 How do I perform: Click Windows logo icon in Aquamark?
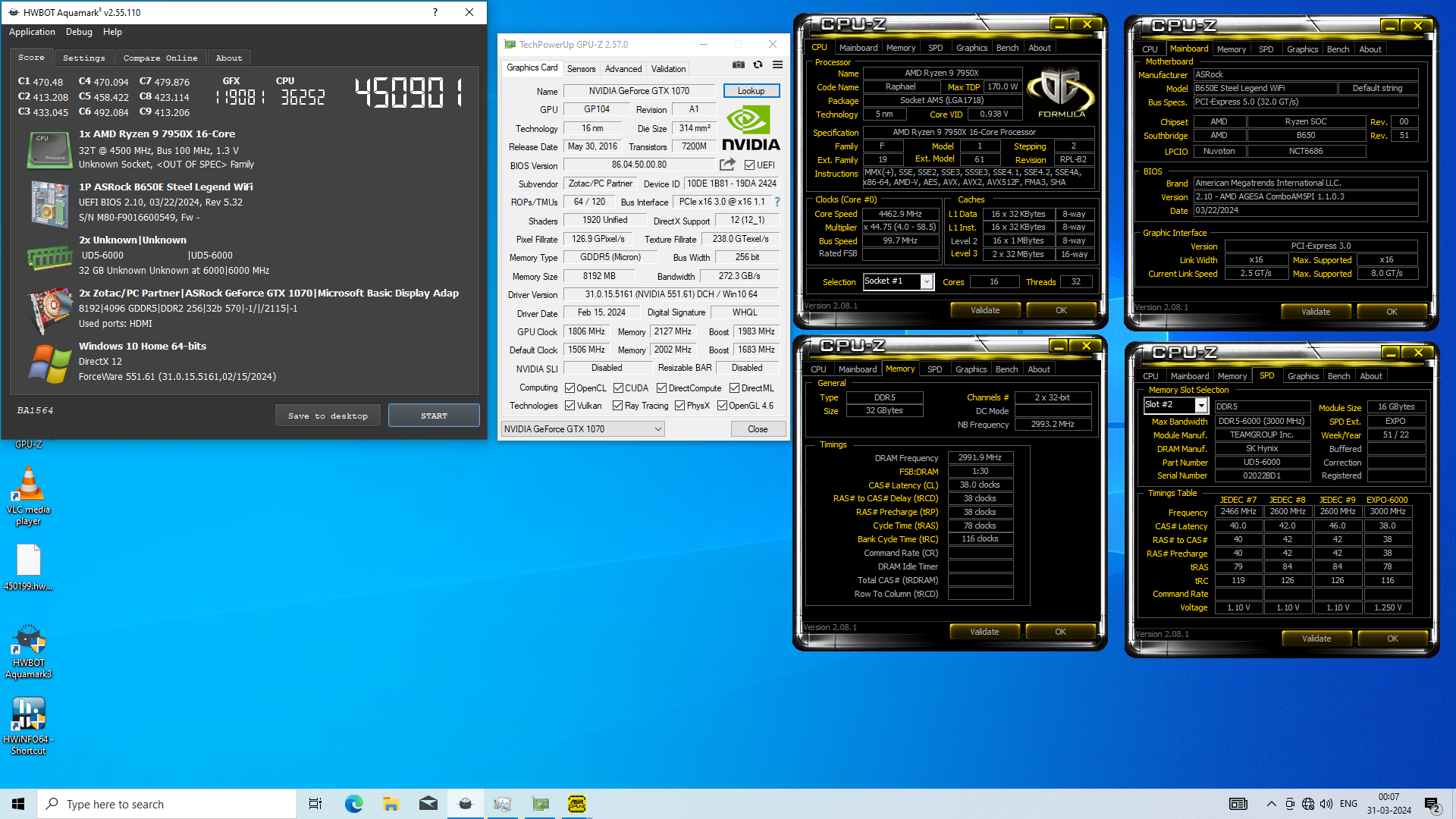tap(49, 363)
